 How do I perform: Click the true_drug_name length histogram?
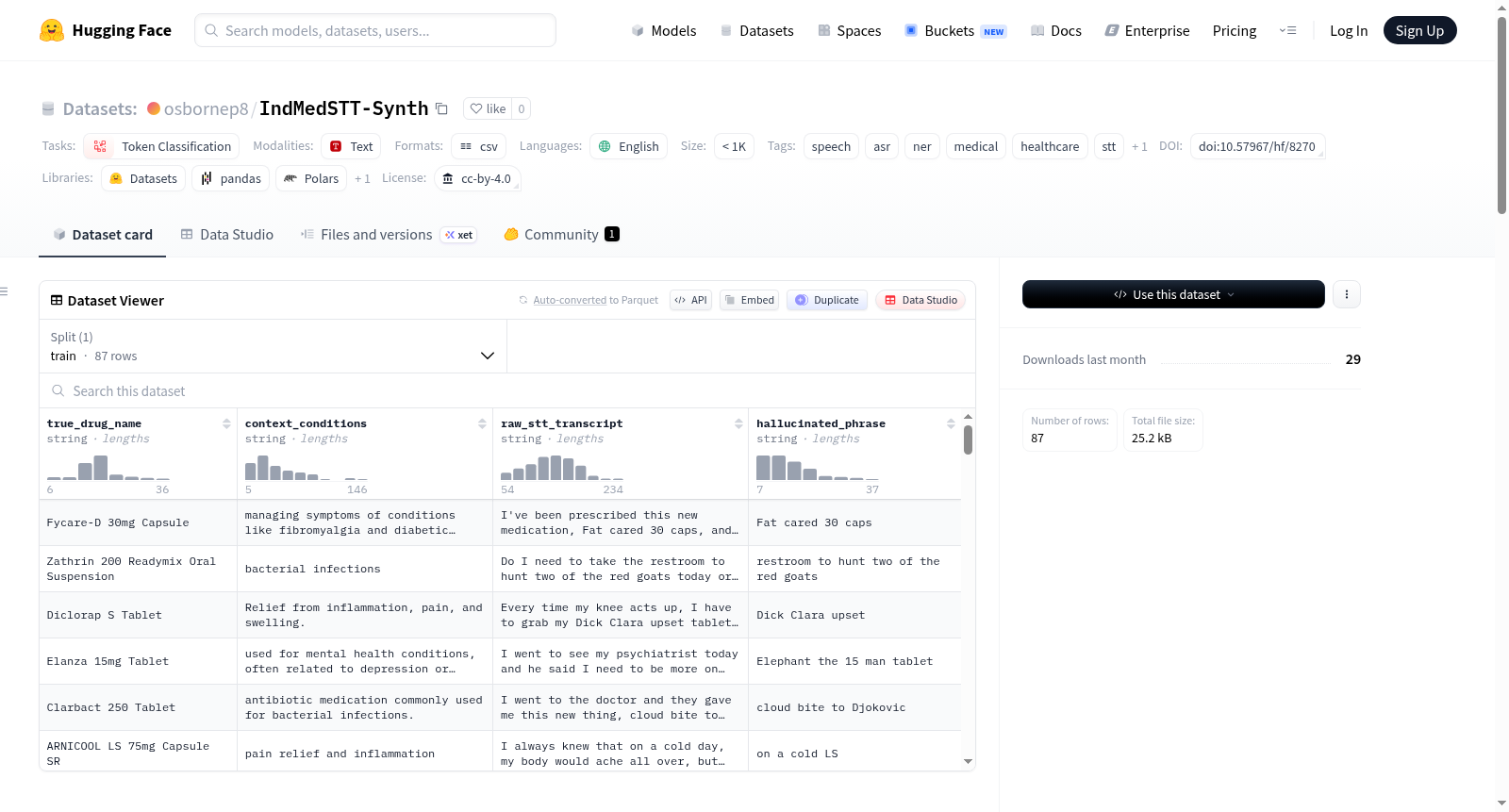click(x=108, y=468)
